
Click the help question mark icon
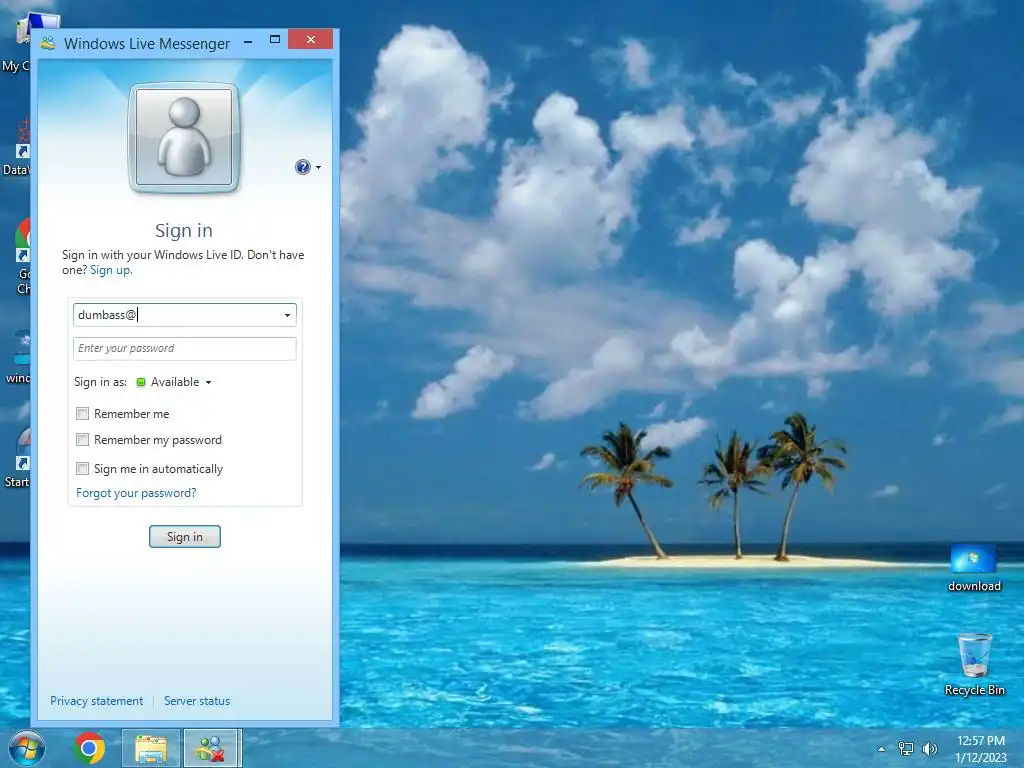coord(302,167)
